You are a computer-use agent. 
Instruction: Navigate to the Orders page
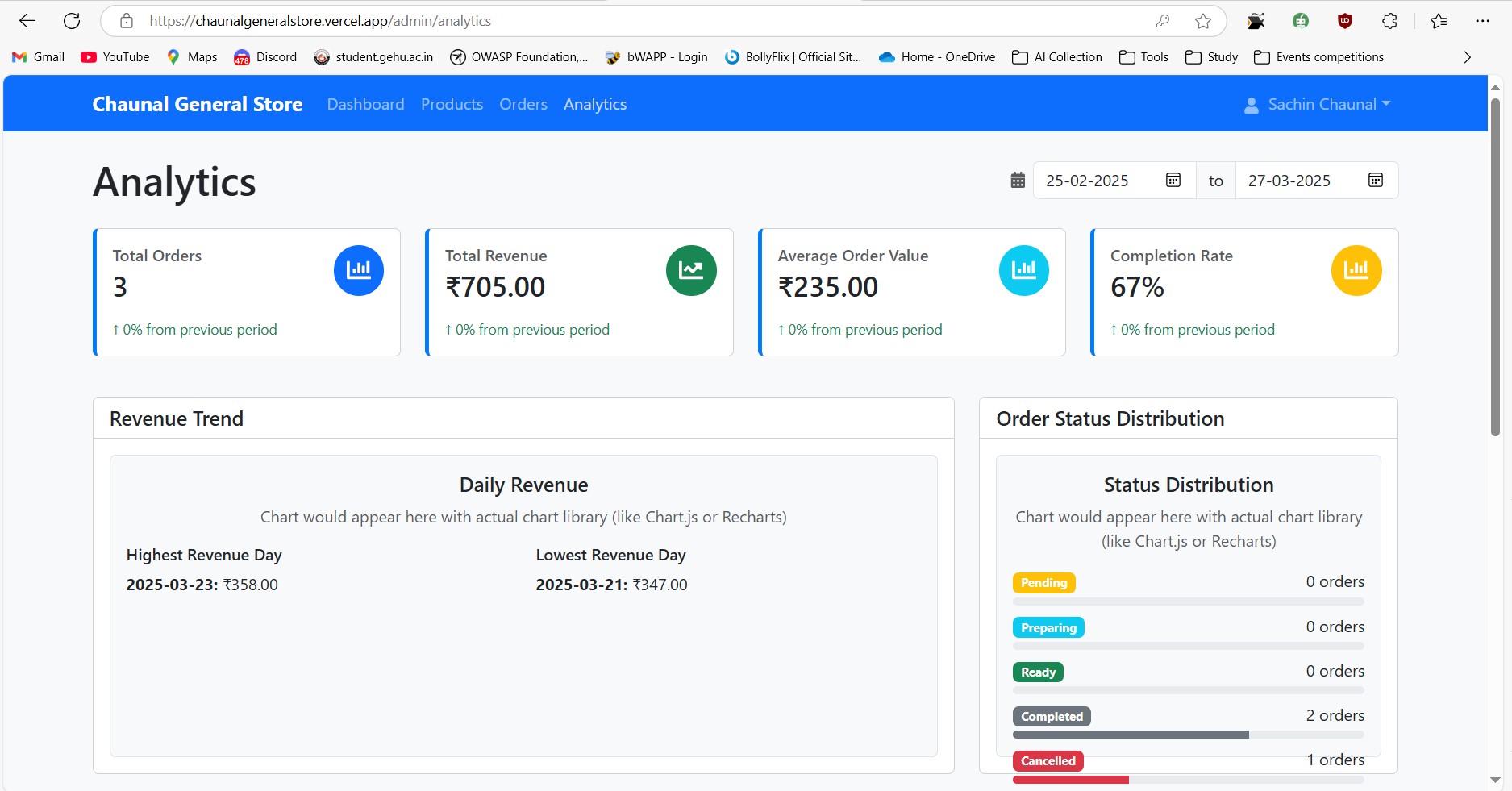523,105
